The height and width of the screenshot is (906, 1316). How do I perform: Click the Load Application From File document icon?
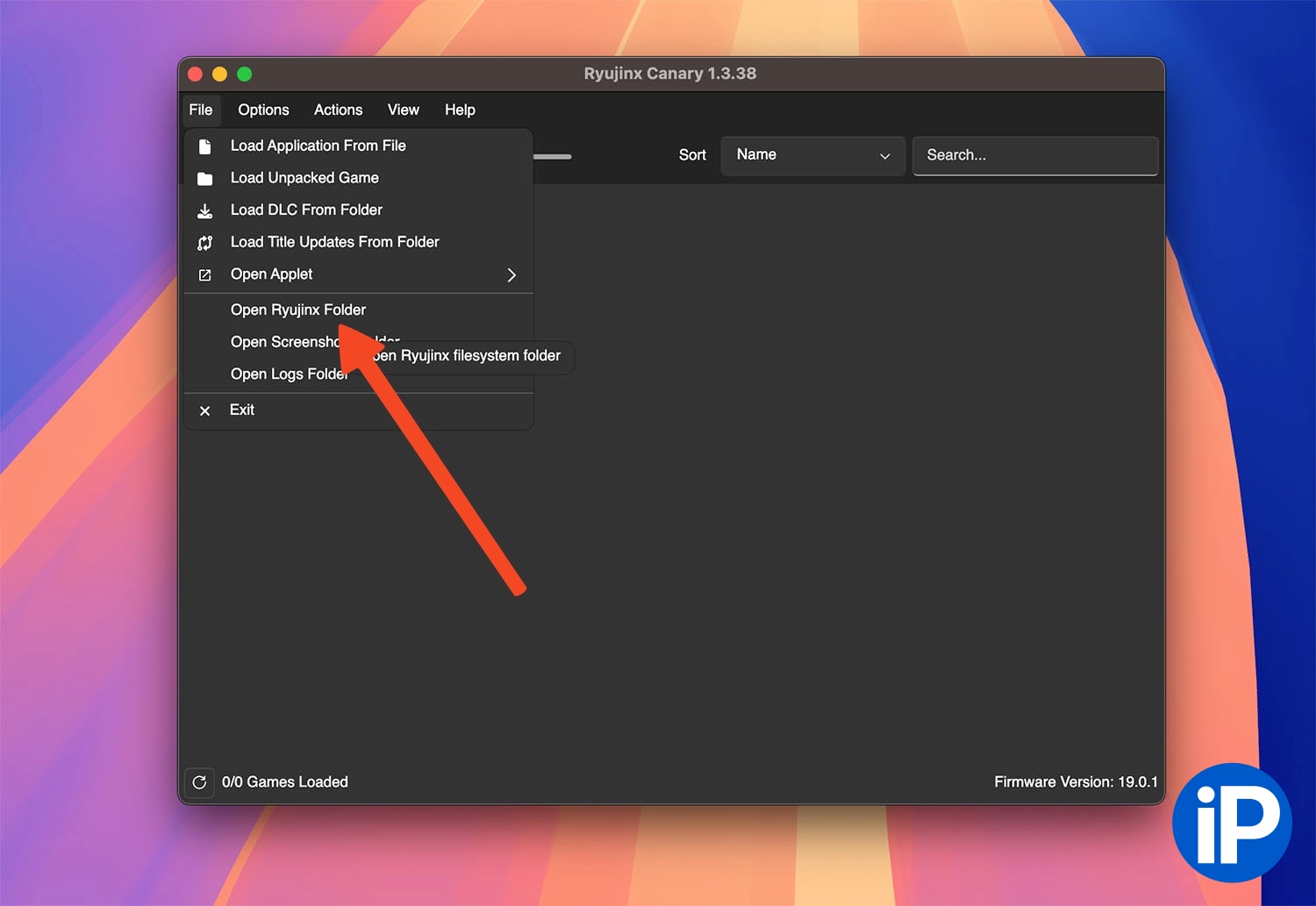click(x=204, y=146)
